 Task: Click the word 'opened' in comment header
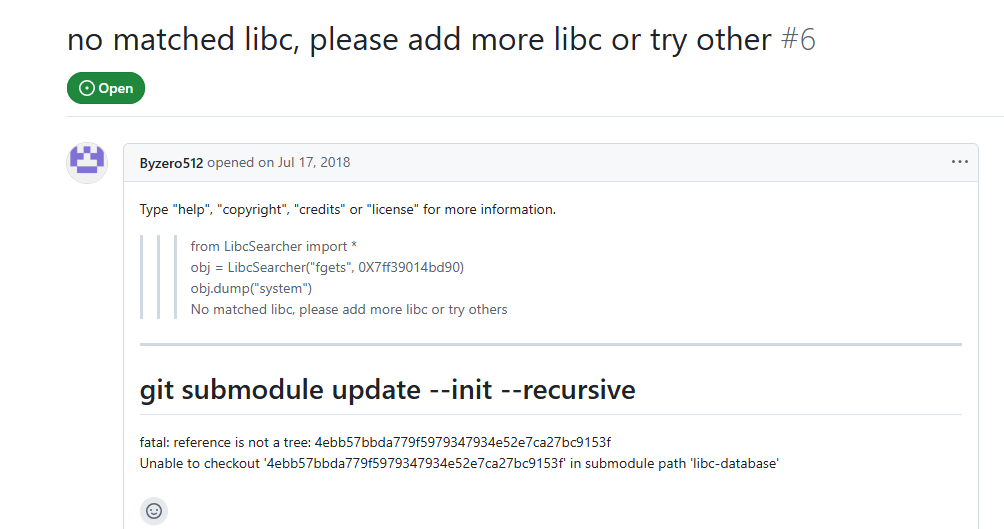click(231, 163)
